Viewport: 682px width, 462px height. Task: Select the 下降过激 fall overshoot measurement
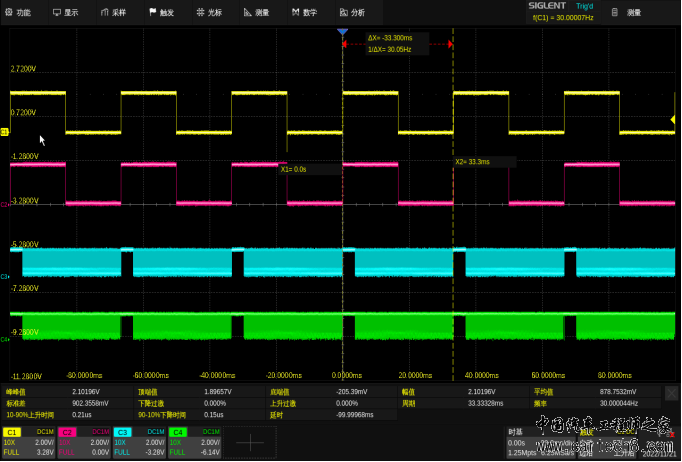pyautogui.click(x=200, y=404)
